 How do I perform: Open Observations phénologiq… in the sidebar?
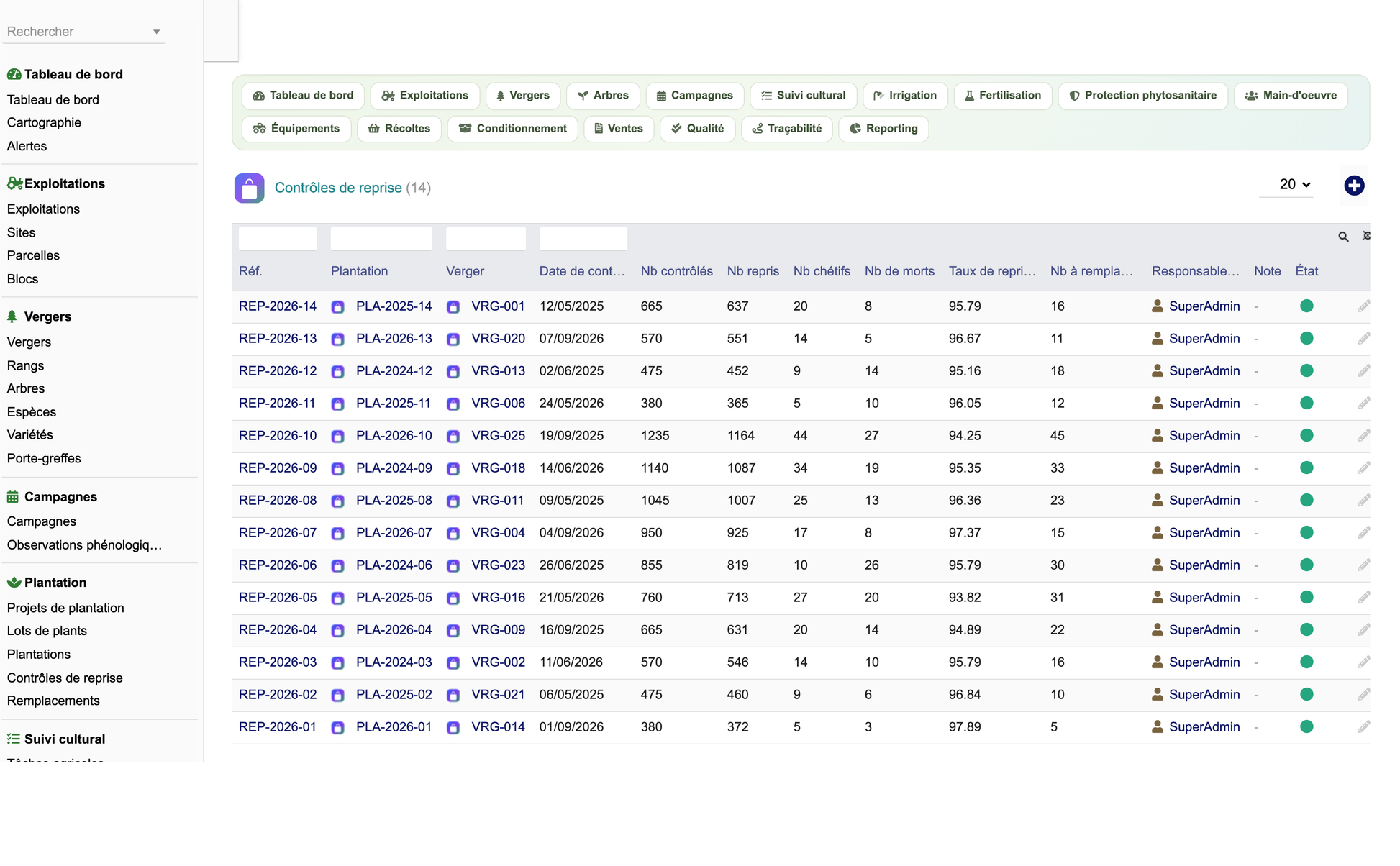[x=84, y=545]
